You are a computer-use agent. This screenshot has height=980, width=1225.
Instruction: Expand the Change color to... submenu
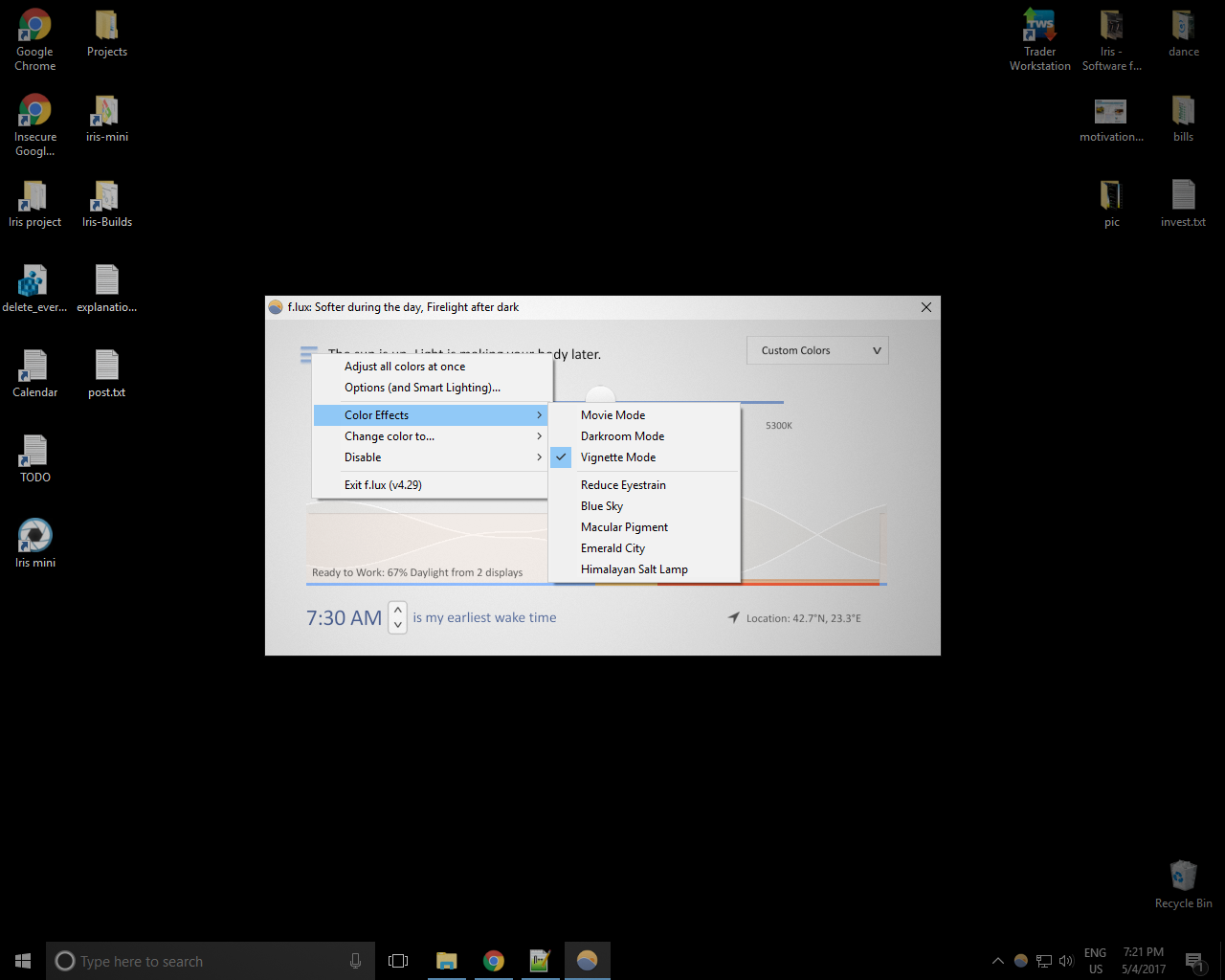[x=430, y=436]
